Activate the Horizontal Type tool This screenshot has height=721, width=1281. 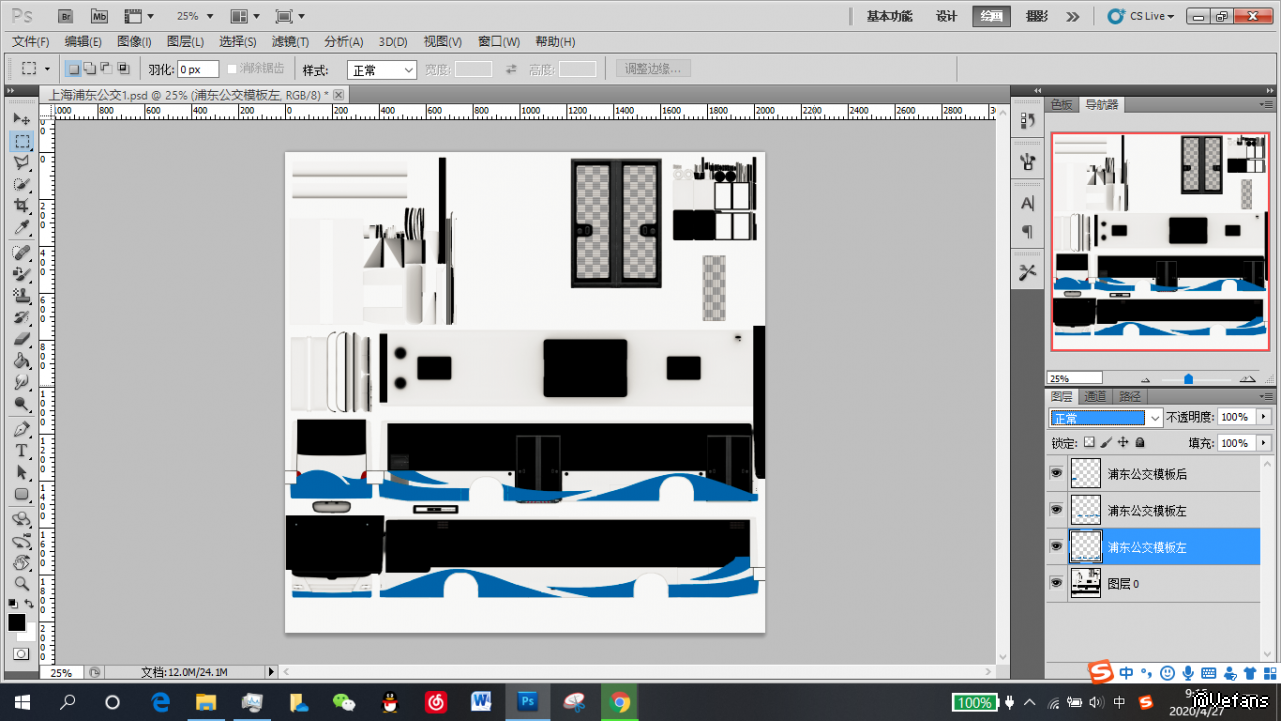[x=21, y=451]
